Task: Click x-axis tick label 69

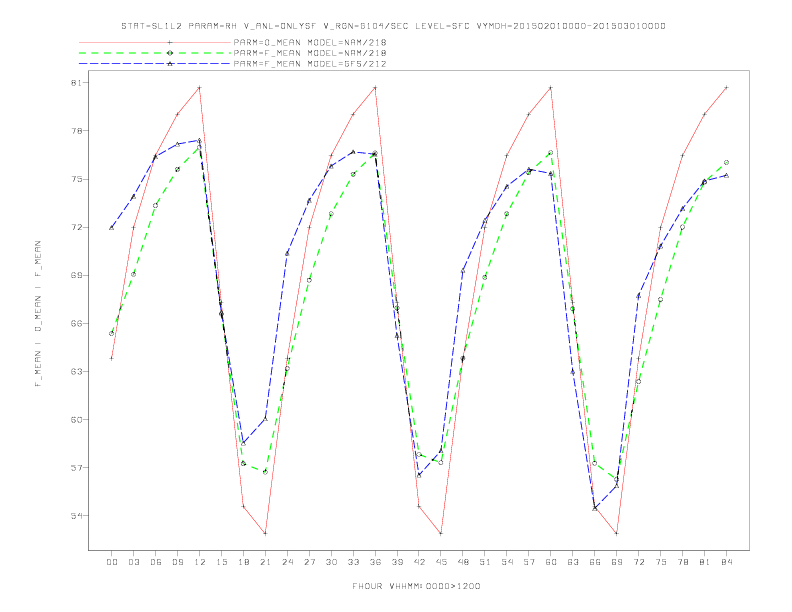Action: coord(617,562)
